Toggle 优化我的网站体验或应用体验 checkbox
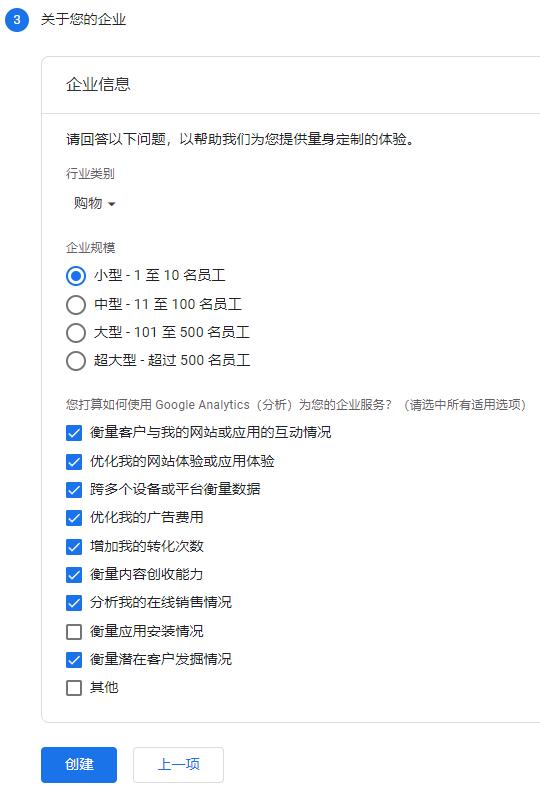This screenshot has width=540, height=798. 74,462
